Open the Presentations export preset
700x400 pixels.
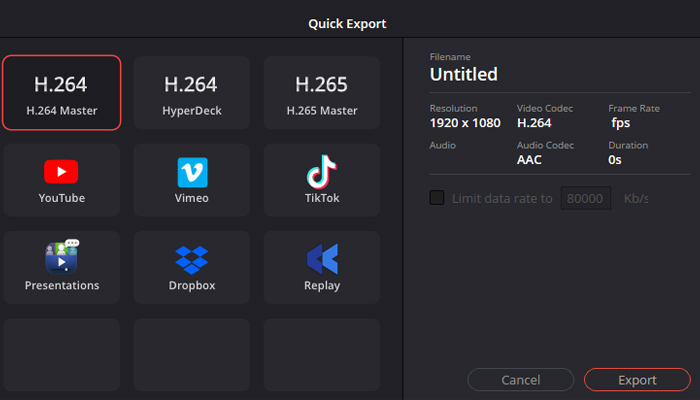(62, 267)
